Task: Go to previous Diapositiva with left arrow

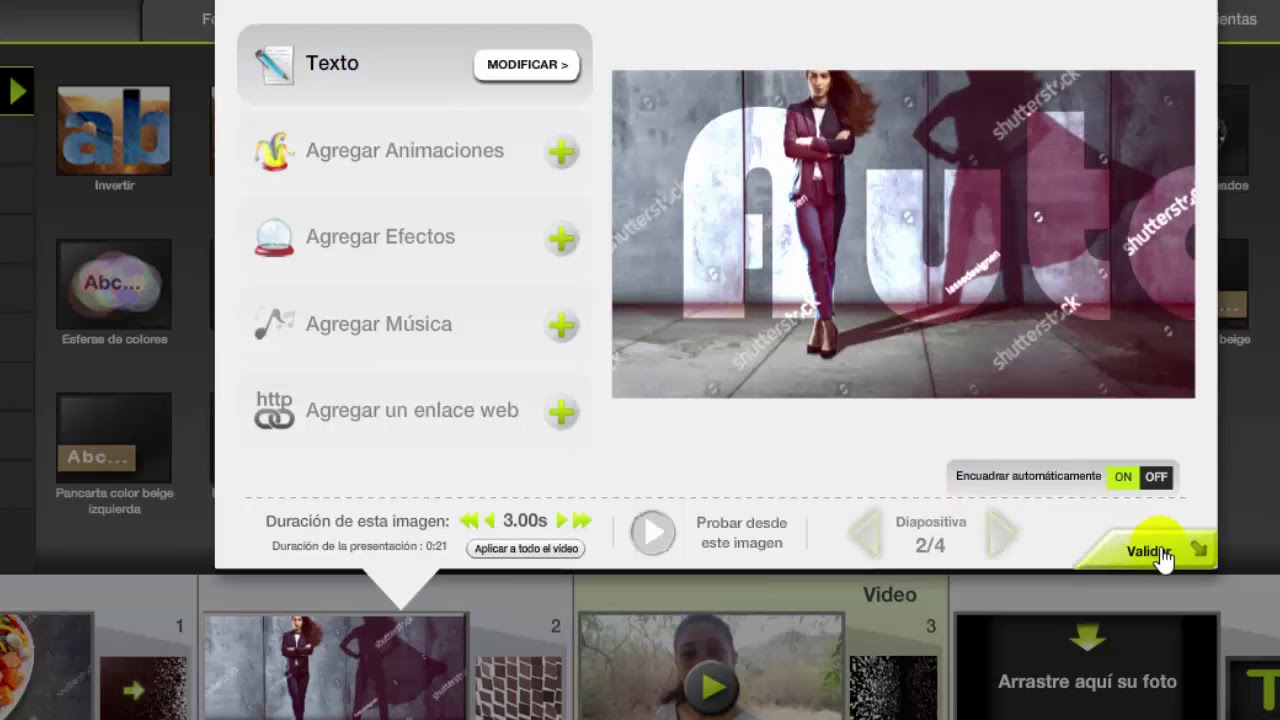Action: point(866,534)
